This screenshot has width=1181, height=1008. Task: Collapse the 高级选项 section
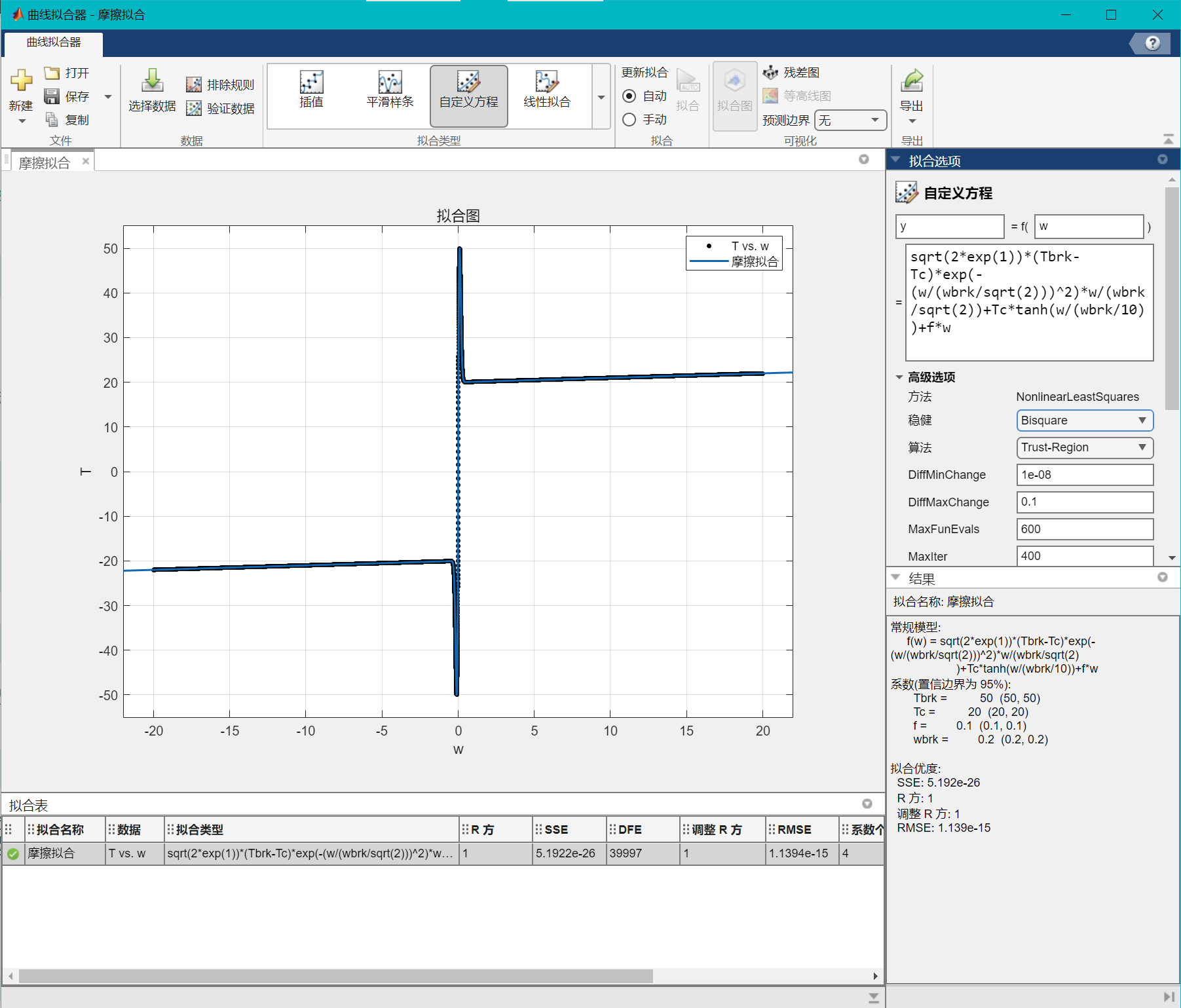click(x=899, y=377)
